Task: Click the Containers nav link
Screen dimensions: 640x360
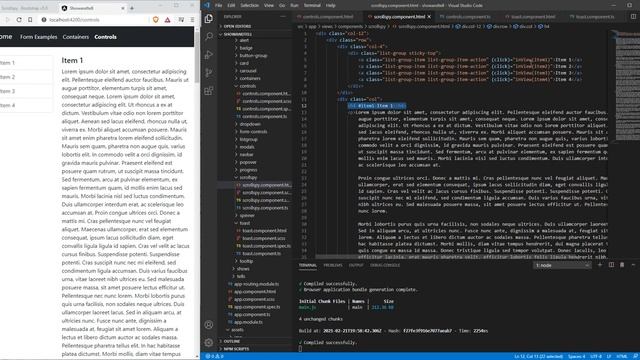Action: pos(76,37)
